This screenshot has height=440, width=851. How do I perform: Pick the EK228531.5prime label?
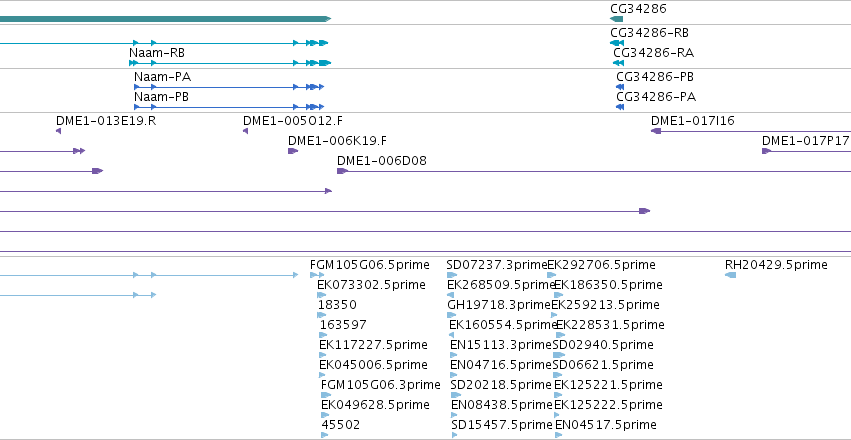[x=610, y=325]
